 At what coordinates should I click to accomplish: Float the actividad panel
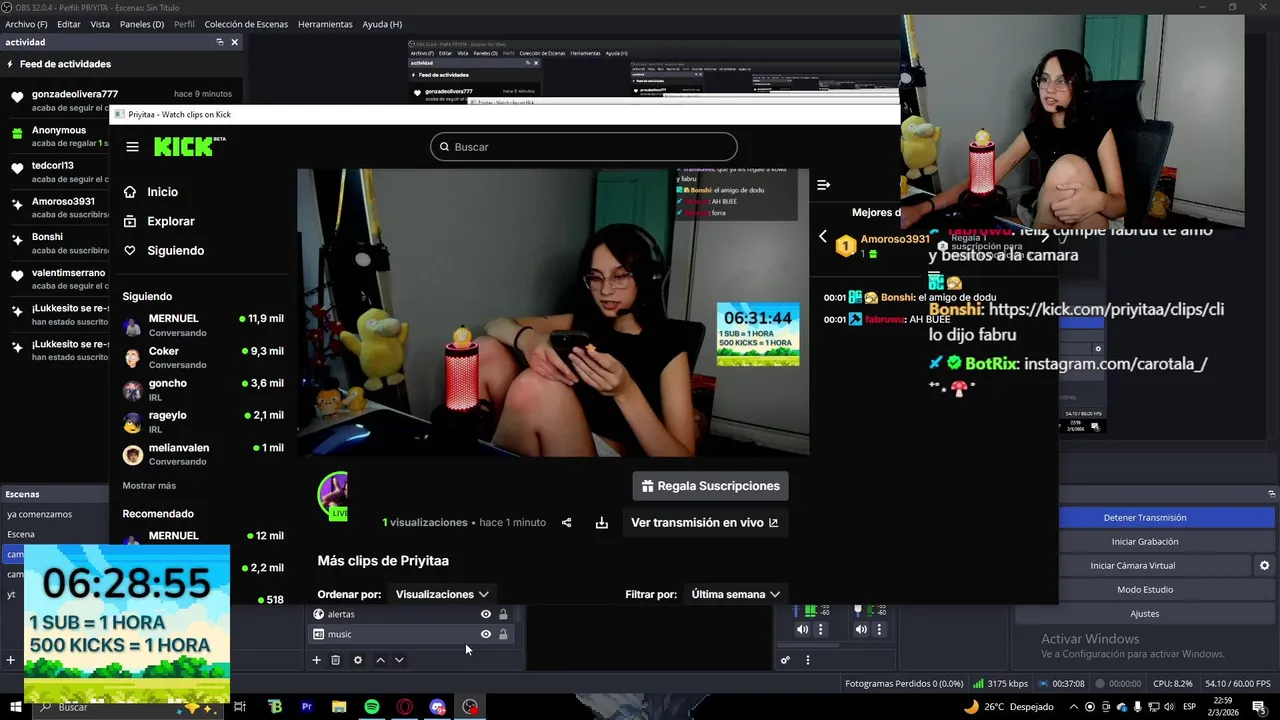(x=220, y=42)
